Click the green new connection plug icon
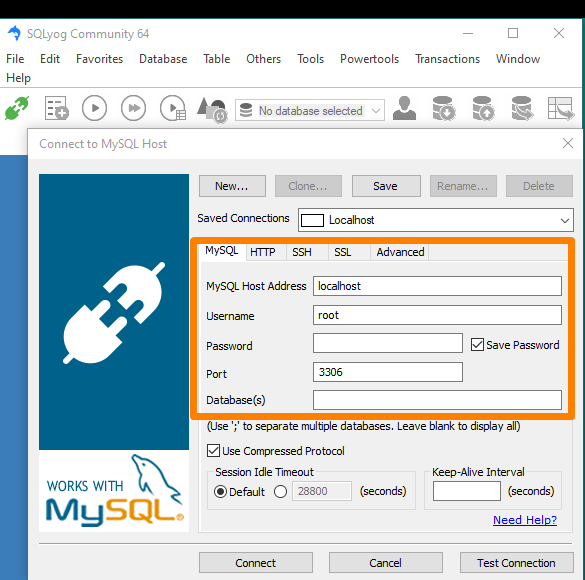The image size is (585, 580). [x=16, y=109]
